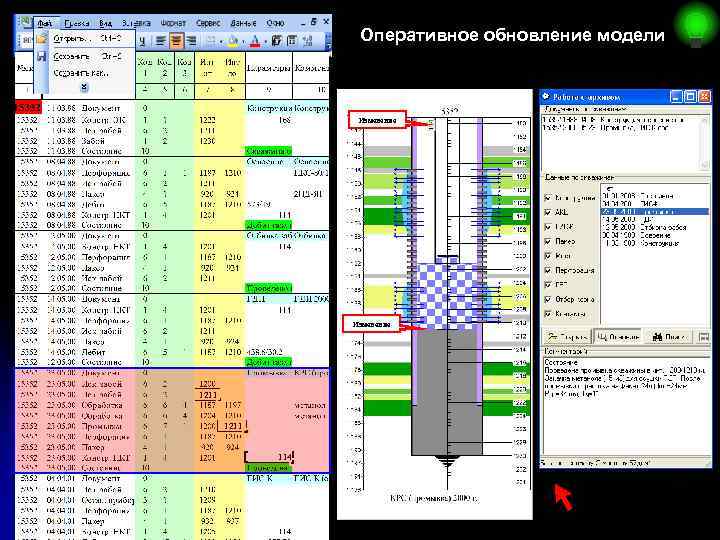Open the Сервис menu
The image size is (720, 540).
208,22
